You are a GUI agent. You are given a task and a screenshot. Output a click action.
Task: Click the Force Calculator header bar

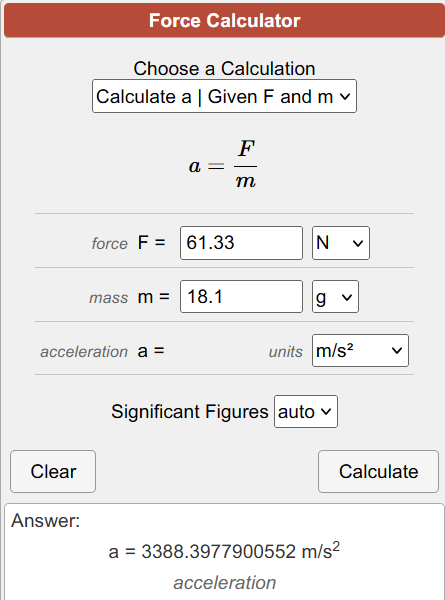point(224,20)
